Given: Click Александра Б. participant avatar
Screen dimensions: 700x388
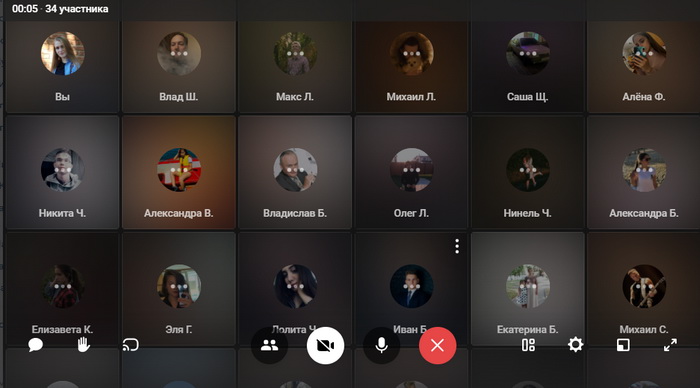Looking at the screenshot, I should pos(644,170).
